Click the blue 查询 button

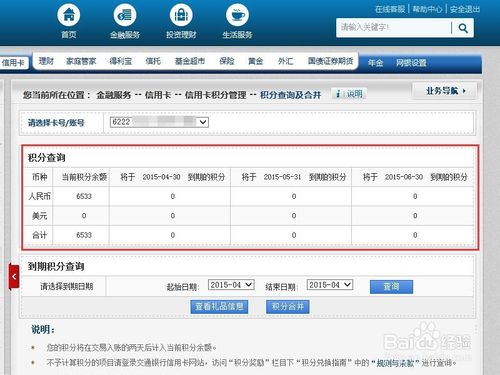391,287
